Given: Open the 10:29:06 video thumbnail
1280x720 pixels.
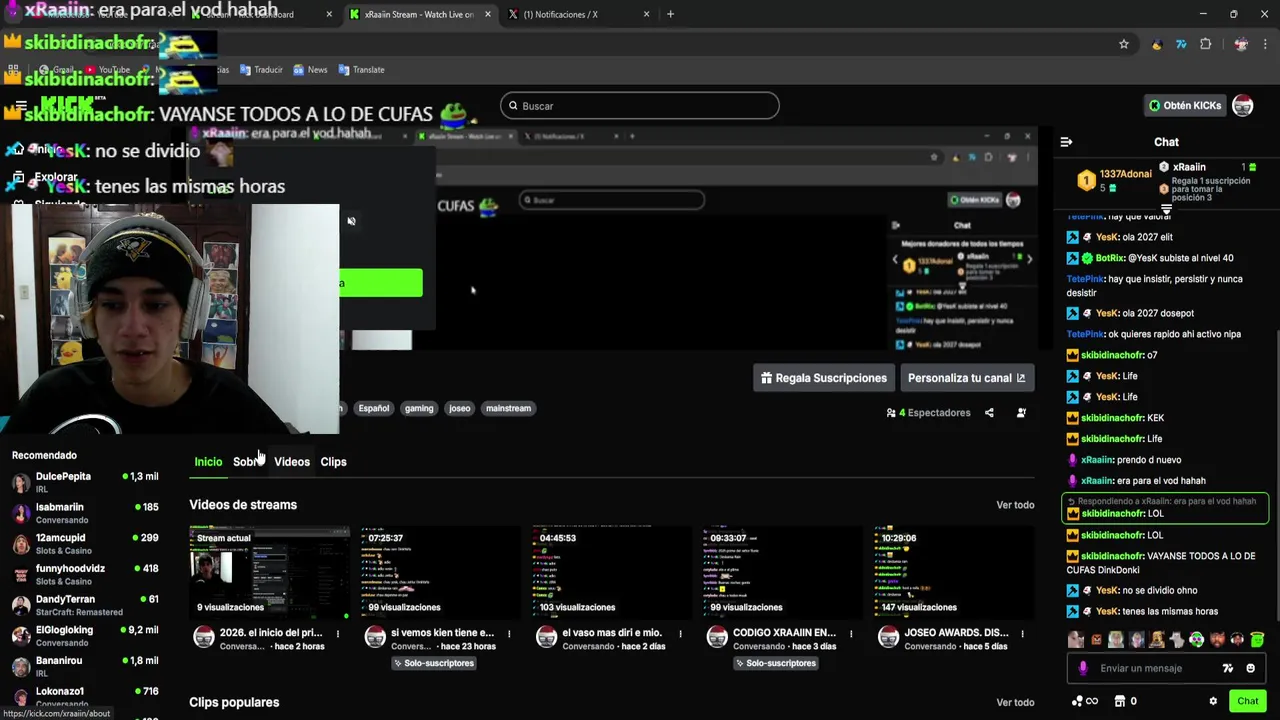Looking at the screenshot, I should 954,572.
